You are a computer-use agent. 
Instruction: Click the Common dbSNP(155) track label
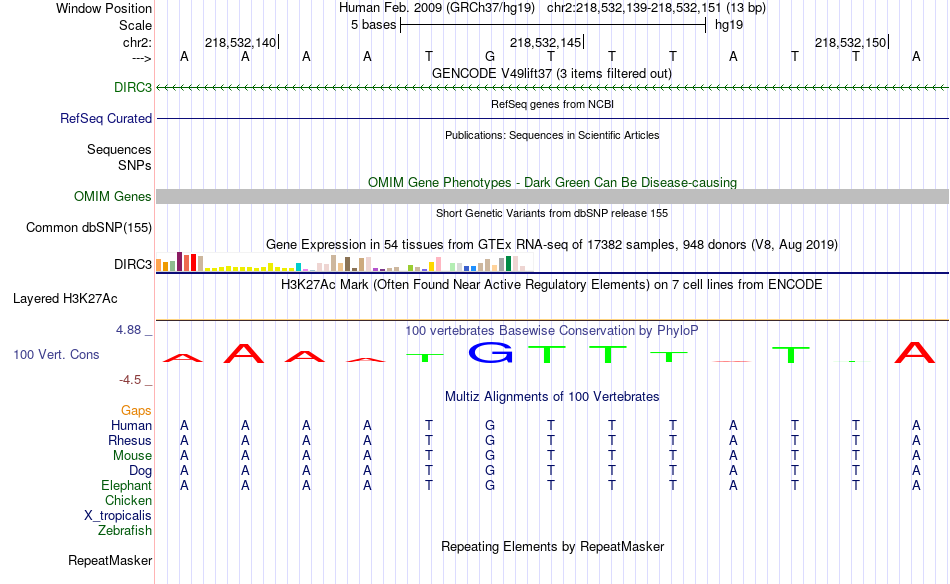89,227
